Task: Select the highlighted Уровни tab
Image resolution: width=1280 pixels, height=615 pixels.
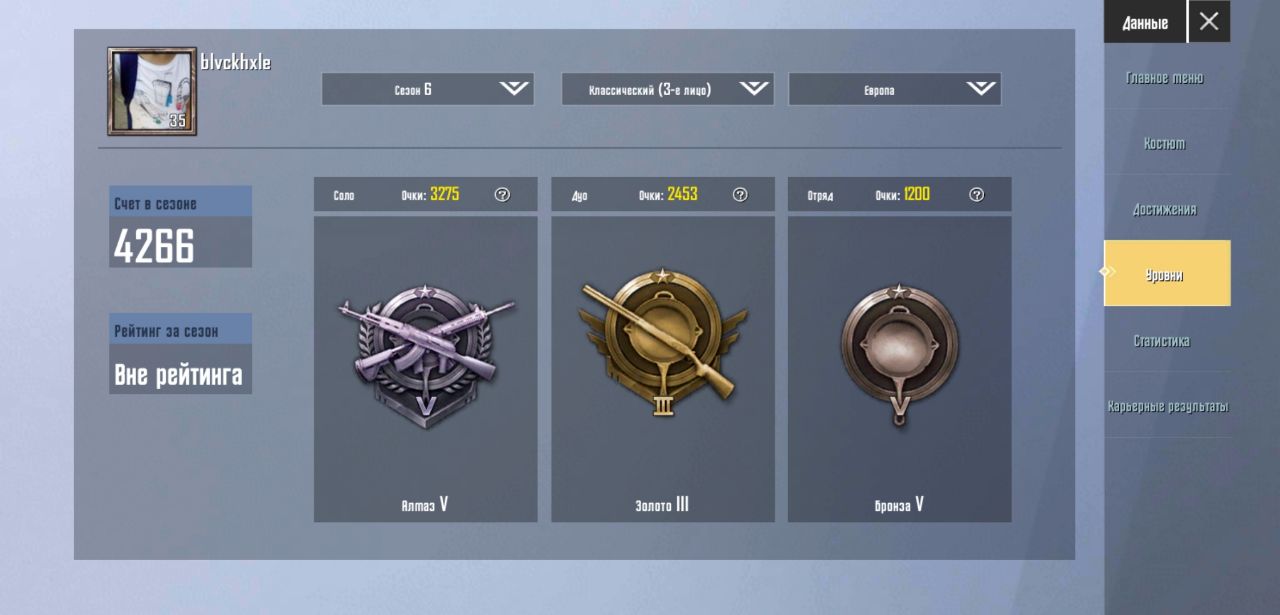Action: (x=1167, y=273)
